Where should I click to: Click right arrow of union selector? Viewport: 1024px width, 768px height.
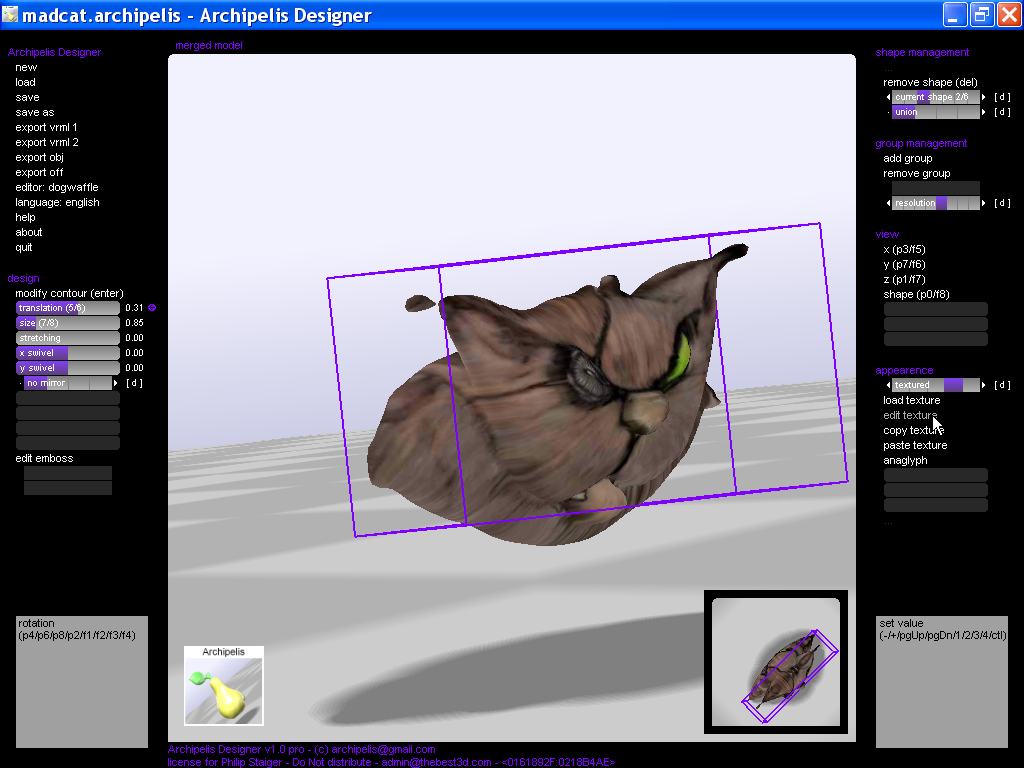tap(984, 112)
